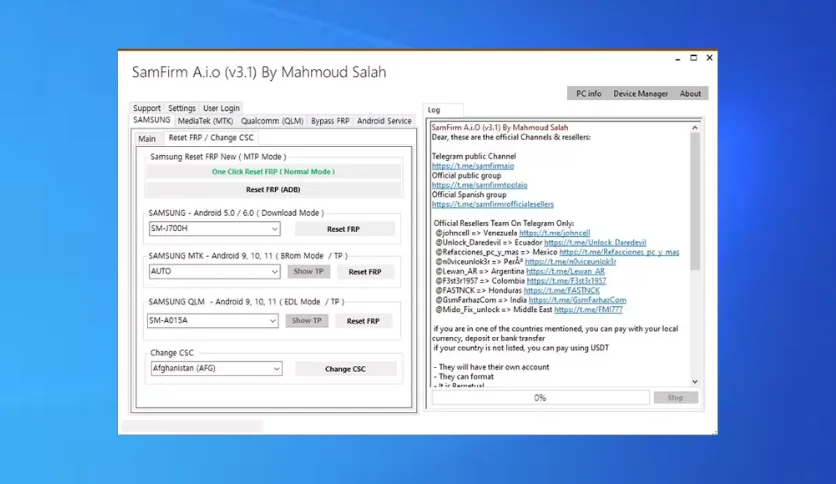Switch to the Android Service tab

[x=384, y=121]
